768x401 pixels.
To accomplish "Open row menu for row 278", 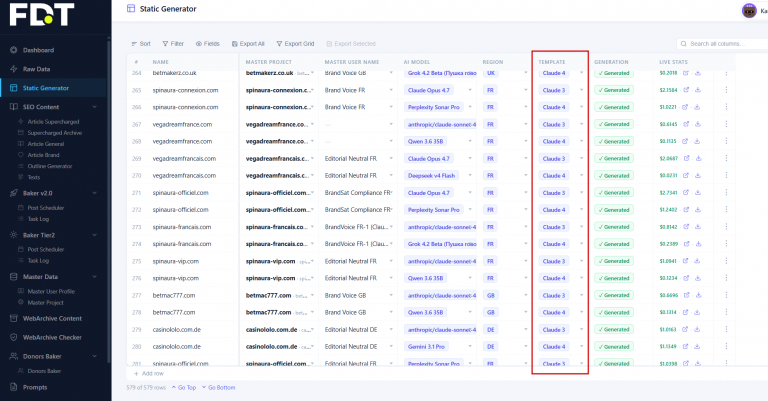I will pos(726,312).
